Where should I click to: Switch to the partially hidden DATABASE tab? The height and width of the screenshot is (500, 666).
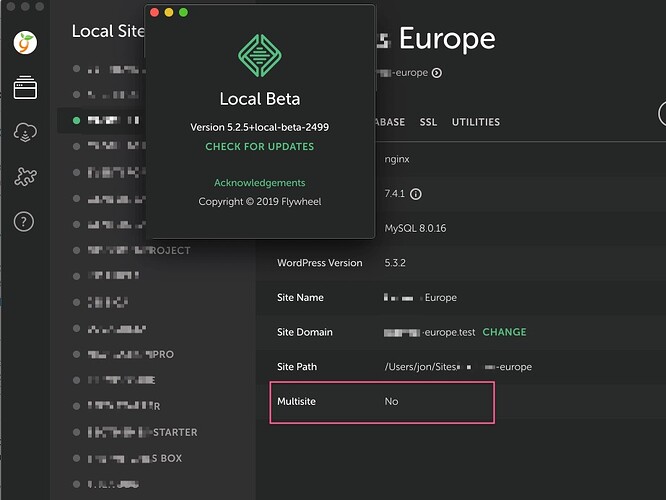click(x=390, y=122)
